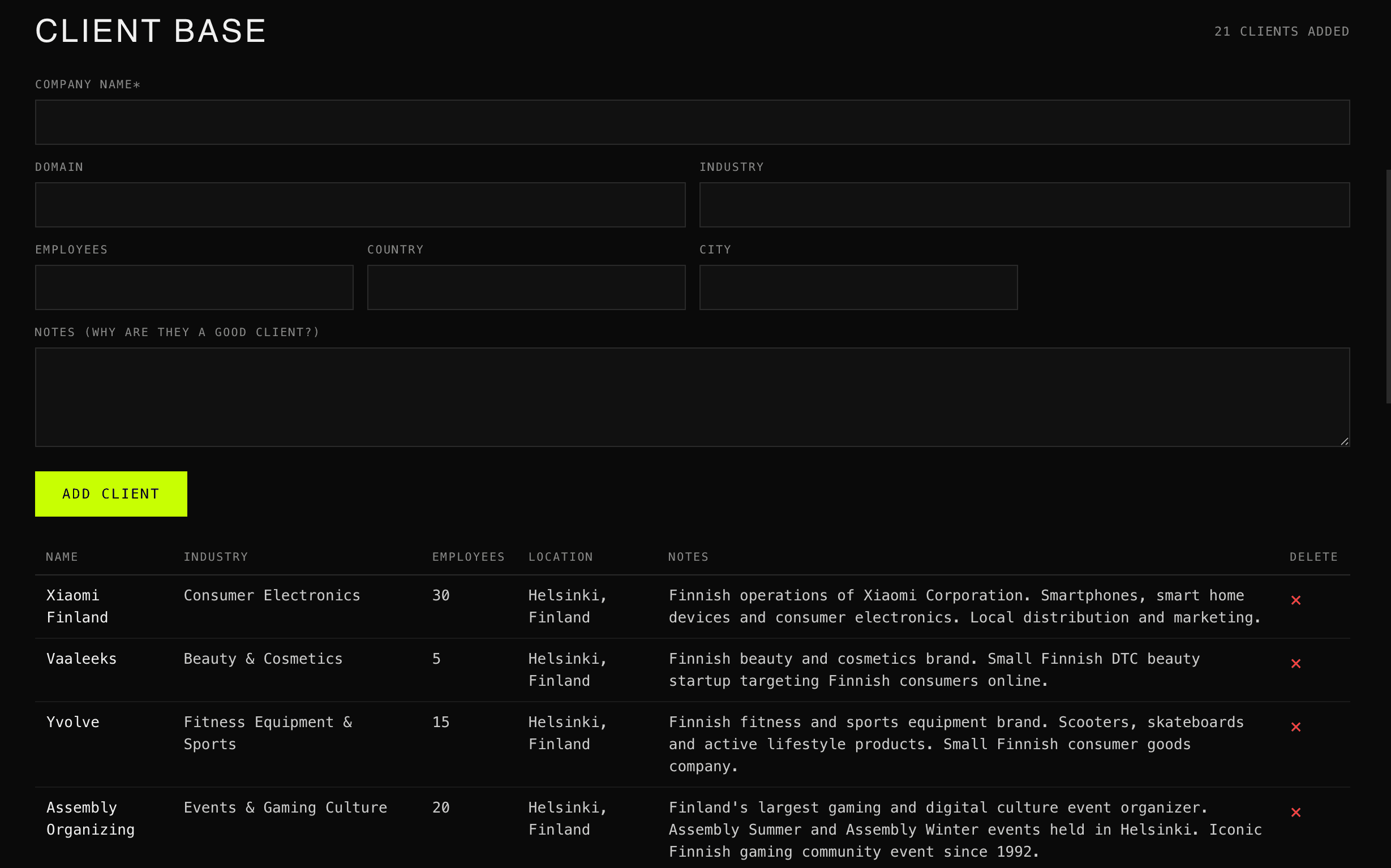
Task: Click the City input field
Action: pyautogui.click(x=858, y=287)
